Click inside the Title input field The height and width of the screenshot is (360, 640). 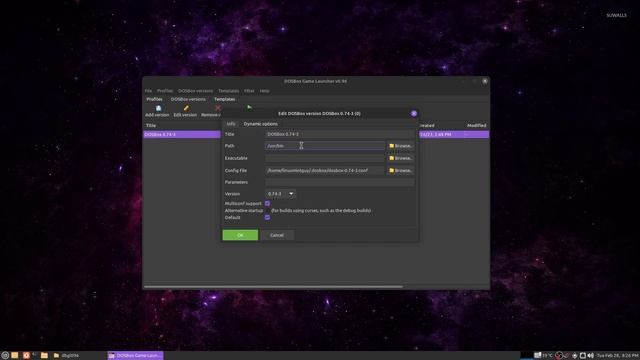[340, 134]
